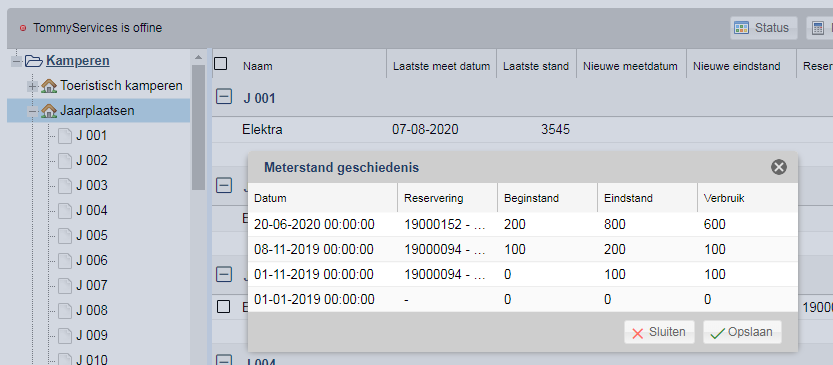833x365 pixels.
Task: Click the Datum column header in the dialog
Action: click(x=323, y=198)
